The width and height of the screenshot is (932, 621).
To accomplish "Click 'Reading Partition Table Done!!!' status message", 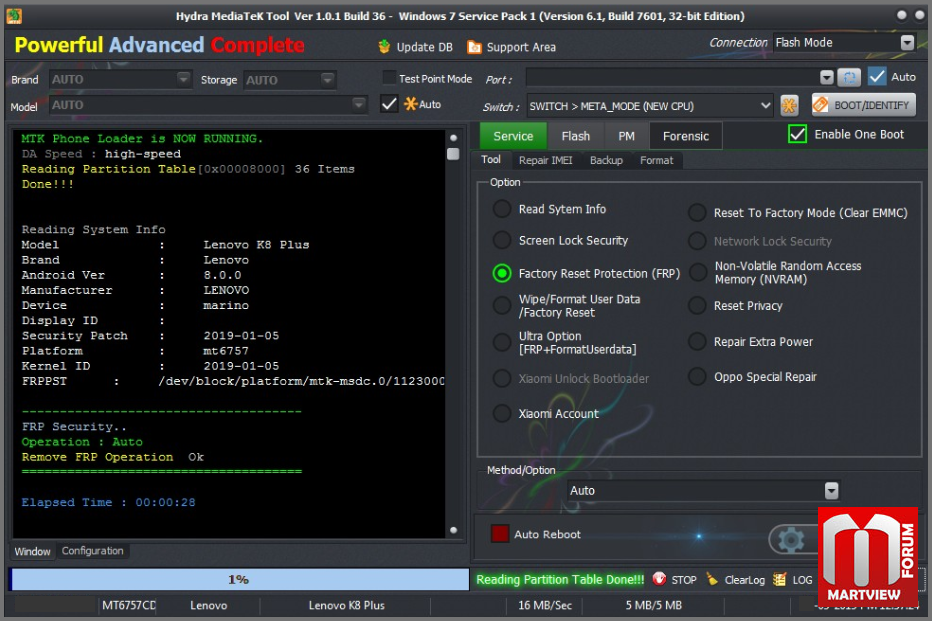I will (560, 579).
